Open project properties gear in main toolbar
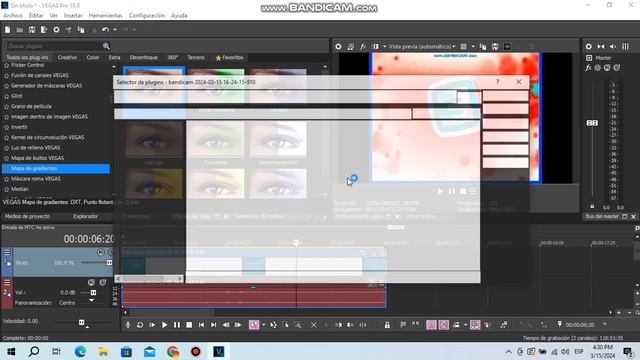Image resolution: width=640 pixels, height=360 pixels. [56, 30]
